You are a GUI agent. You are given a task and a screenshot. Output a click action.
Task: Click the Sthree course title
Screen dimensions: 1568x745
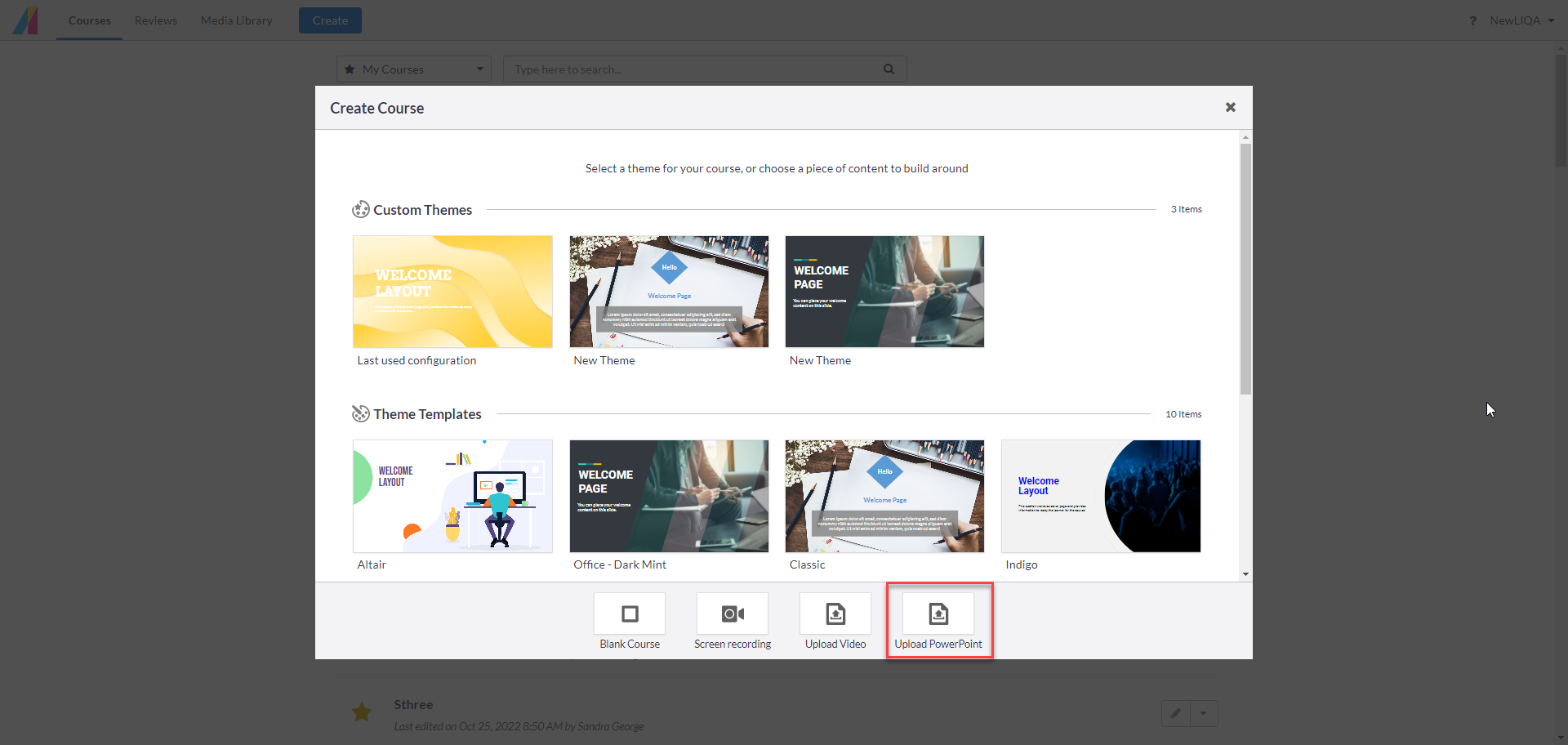click(x=413, y=704)
